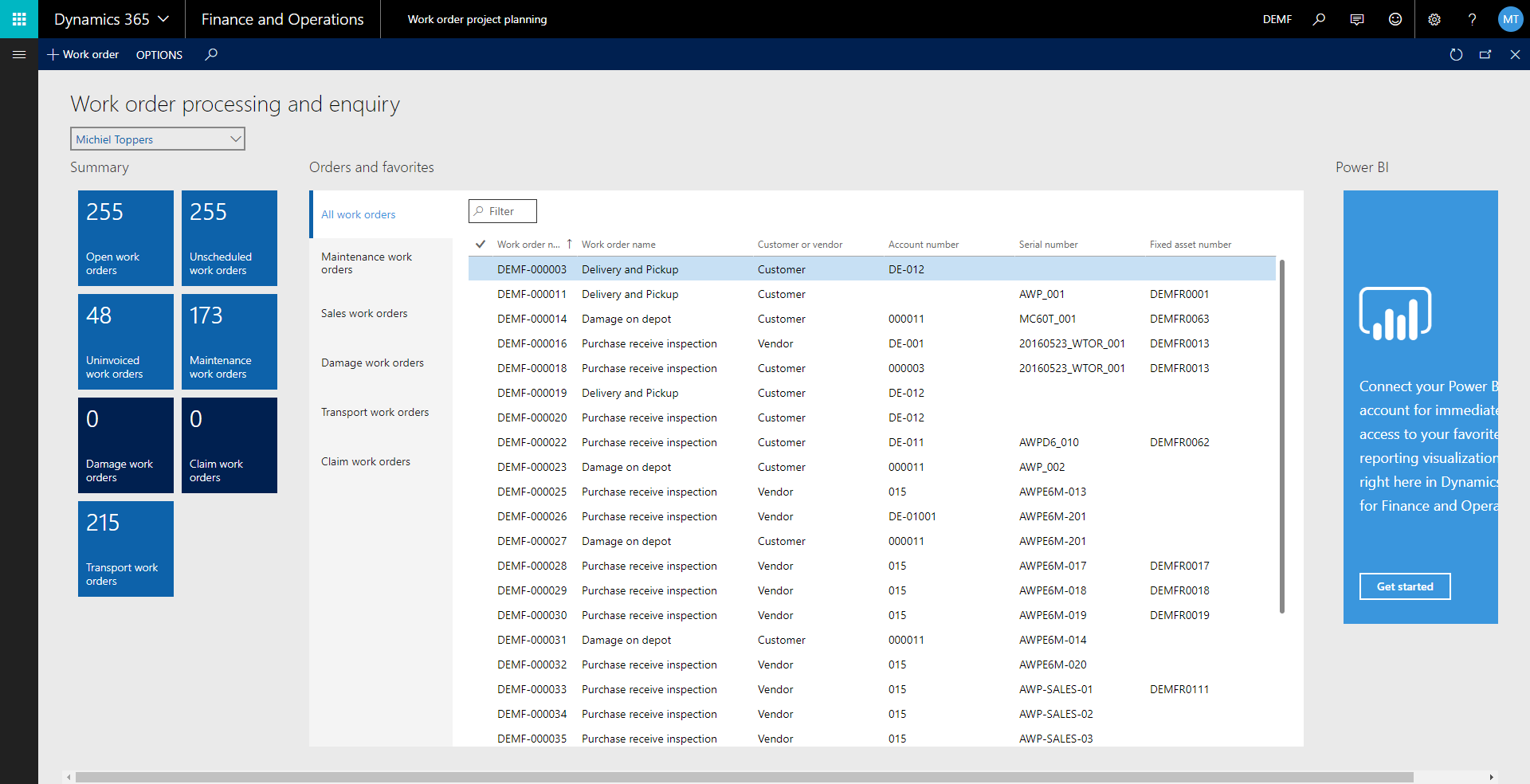Click the horizontal scrollbar right arrow
The height and width of the screenshot is (784, 1530).
pyautogui.click(x=1492, y=777)
